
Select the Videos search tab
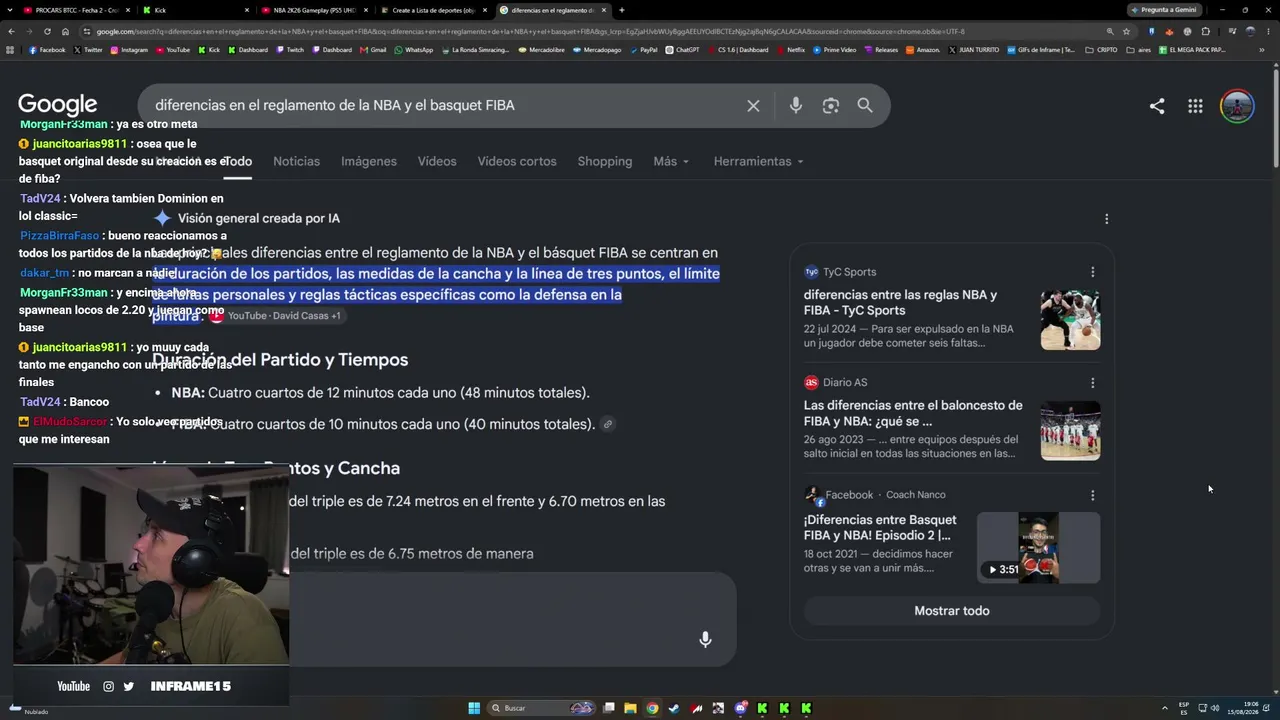437,161
